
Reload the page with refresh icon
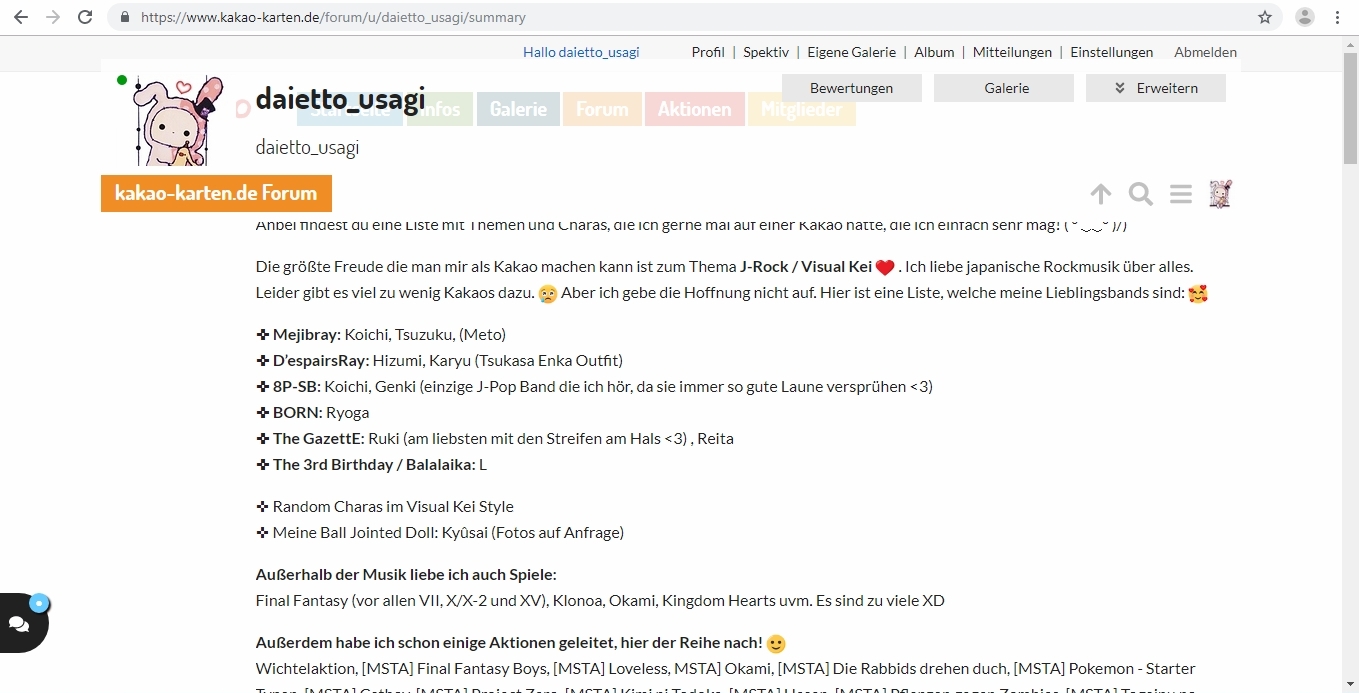coord(86,17)
